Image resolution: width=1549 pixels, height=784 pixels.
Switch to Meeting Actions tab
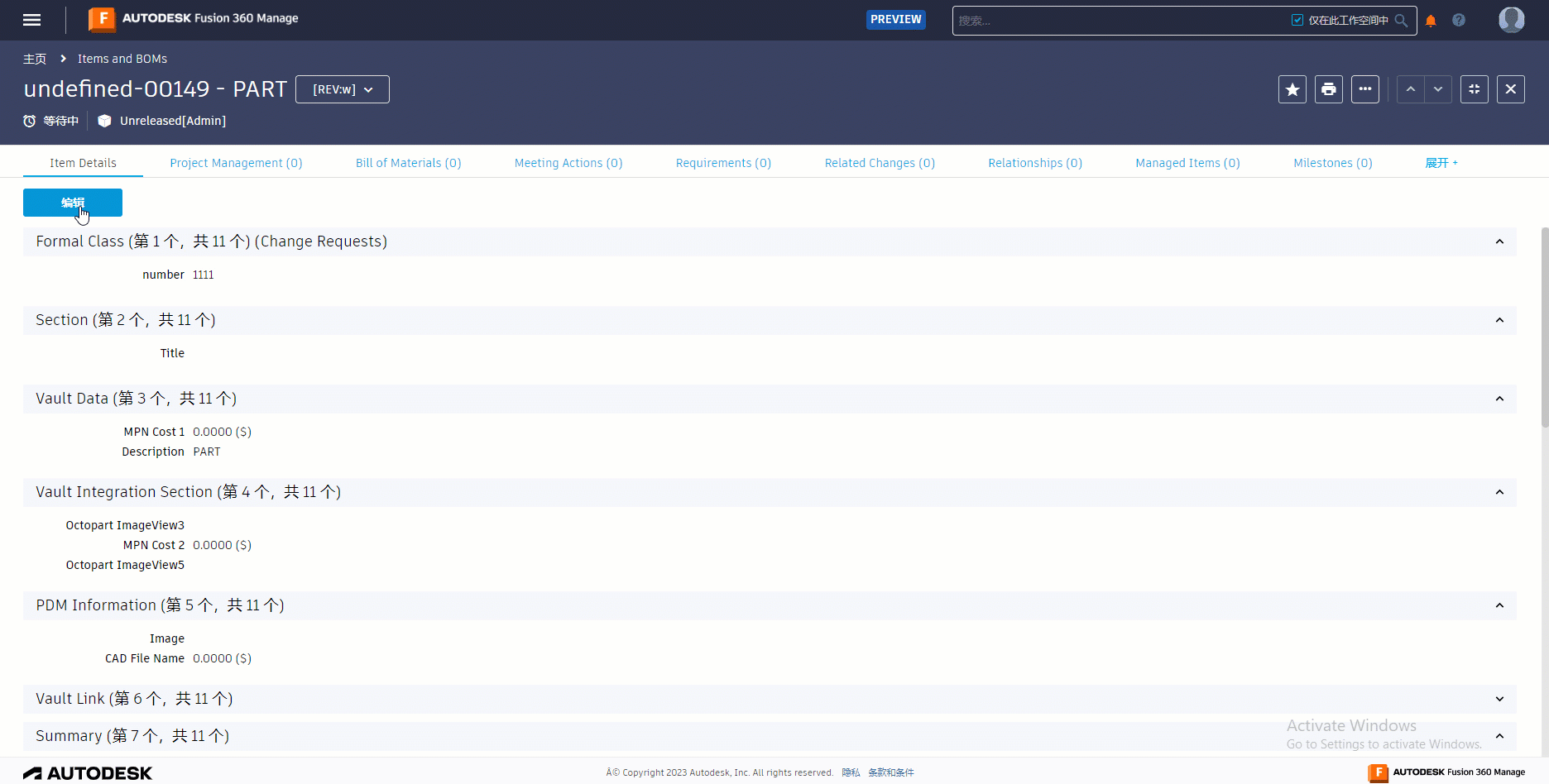(568, 163)
